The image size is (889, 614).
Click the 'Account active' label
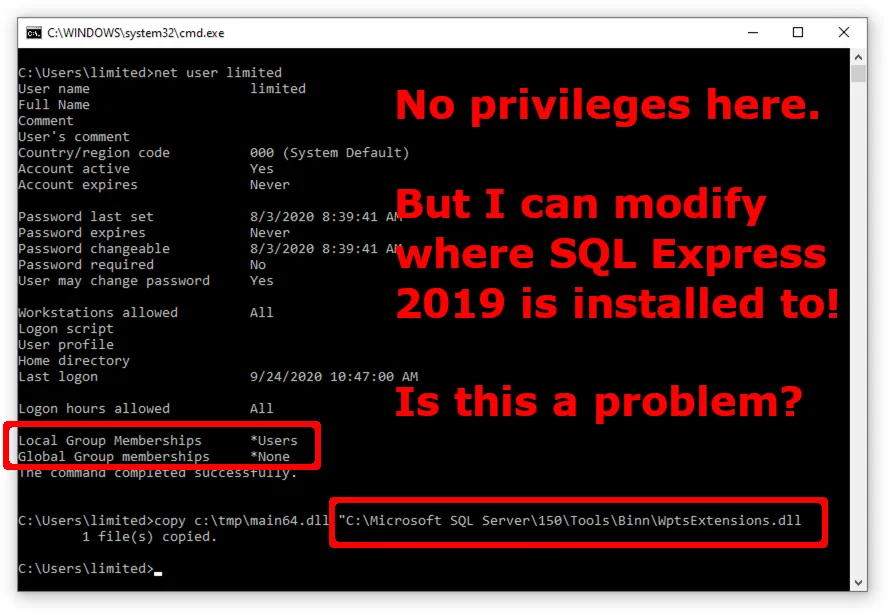click(x=74, y=168)
